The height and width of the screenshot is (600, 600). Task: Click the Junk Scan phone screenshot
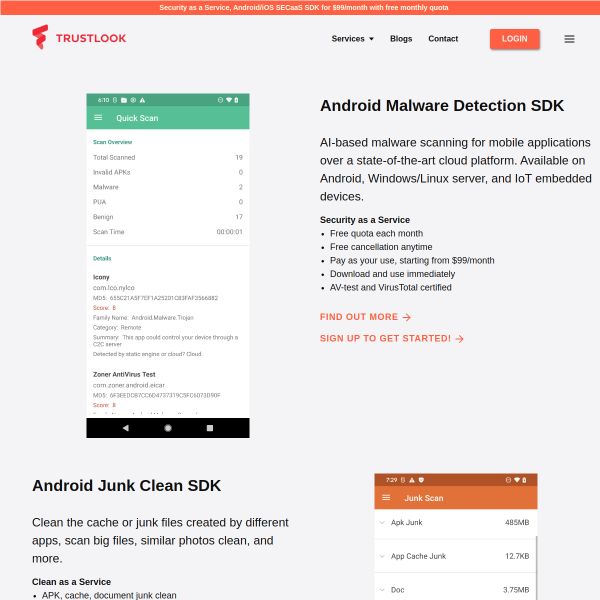tap(455, 536)
